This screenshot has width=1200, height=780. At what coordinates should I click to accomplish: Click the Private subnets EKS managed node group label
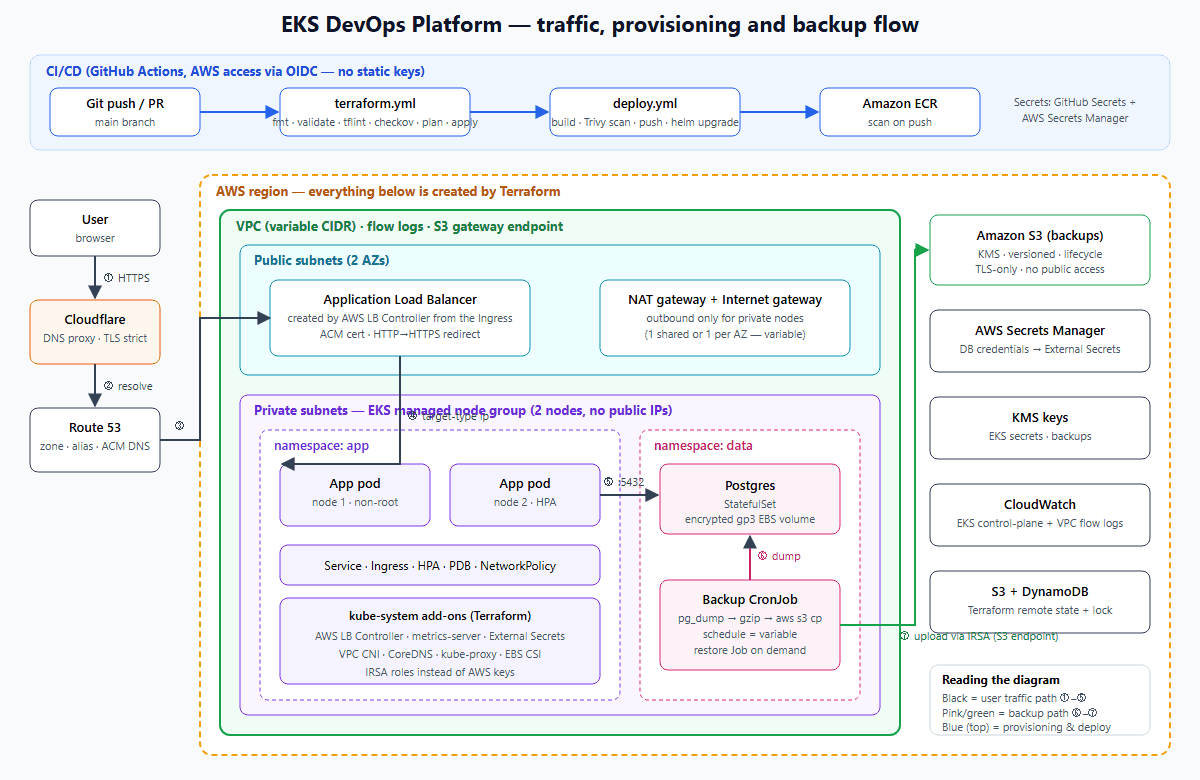(463, 410)
